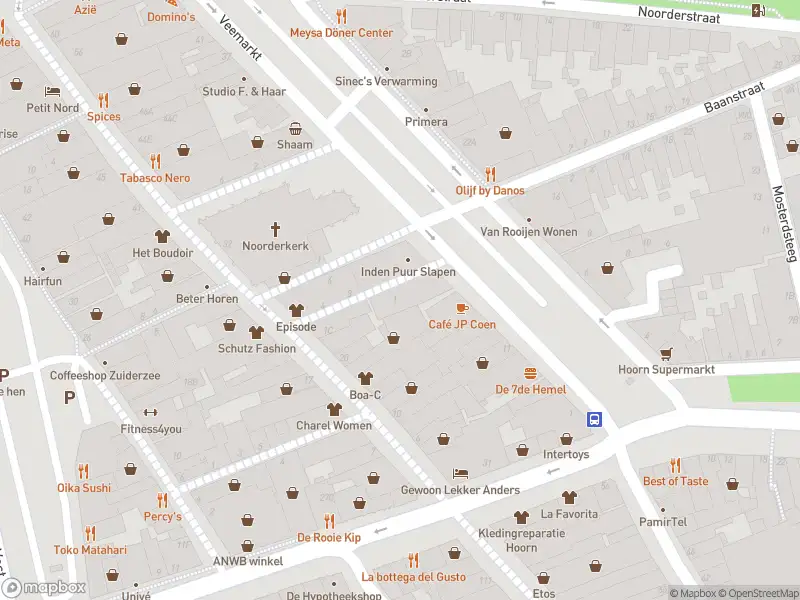Viewport: 800px width, 600px height.
Task: Select the Petit Nord hotel bed icon
Action: (53, 92)
